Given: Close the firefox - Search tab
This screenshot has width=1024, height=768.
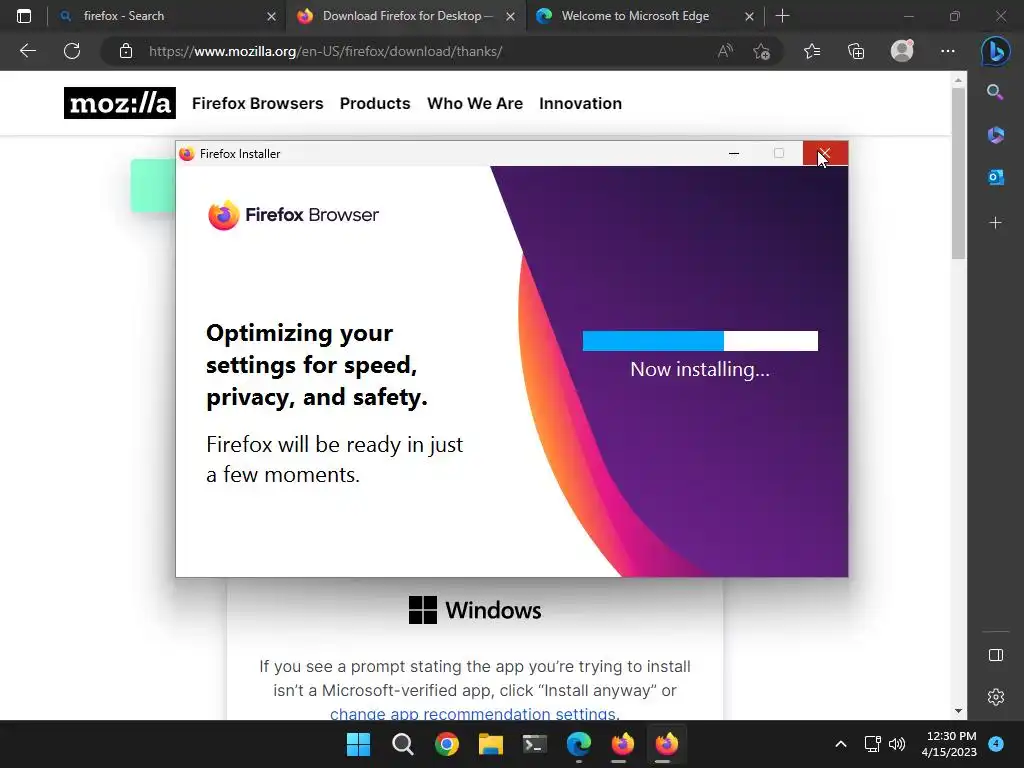Looking at the screenshot, I should (271, 16).
